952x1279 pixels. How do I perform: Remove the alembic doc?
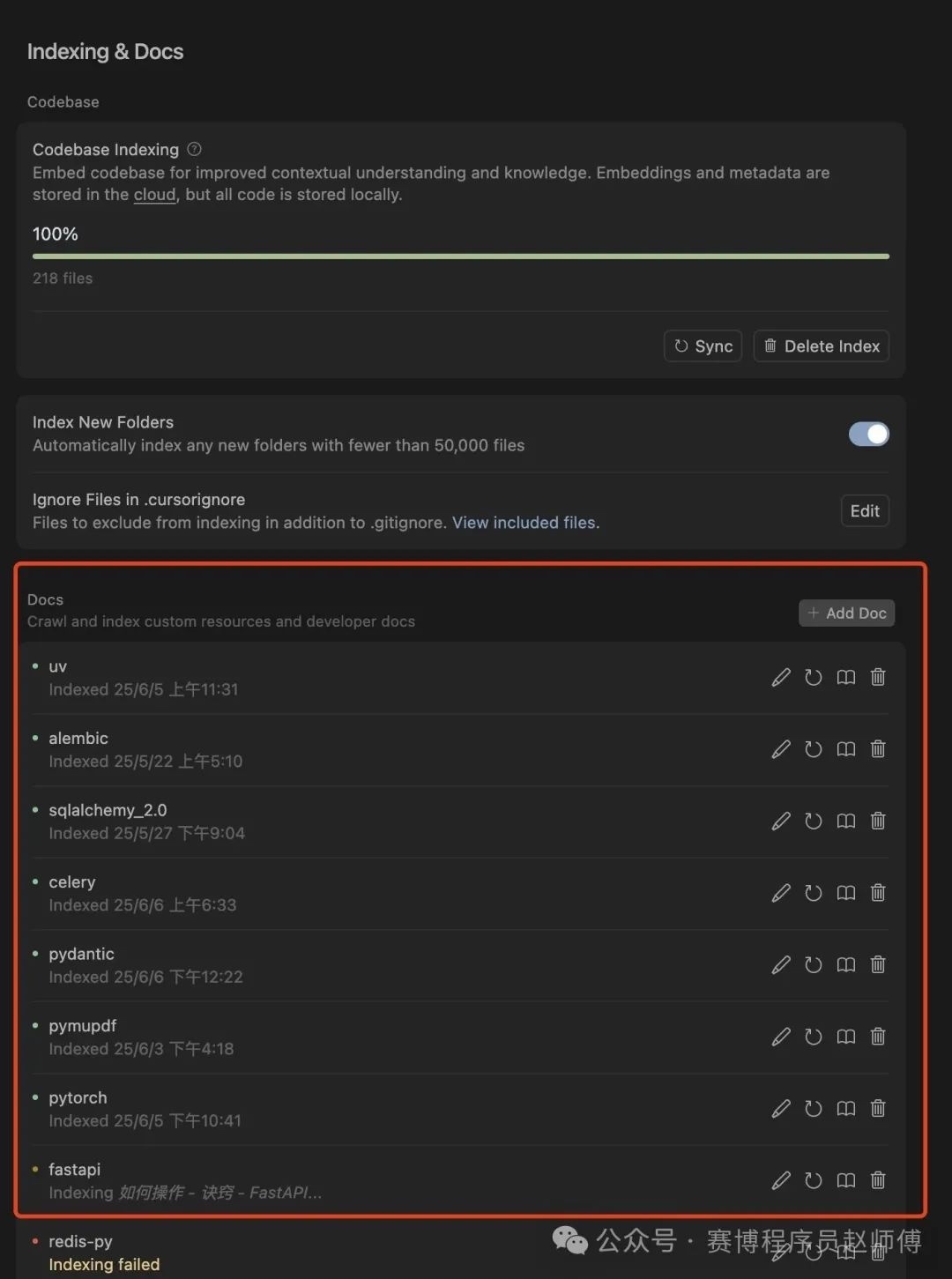[878, 749]
